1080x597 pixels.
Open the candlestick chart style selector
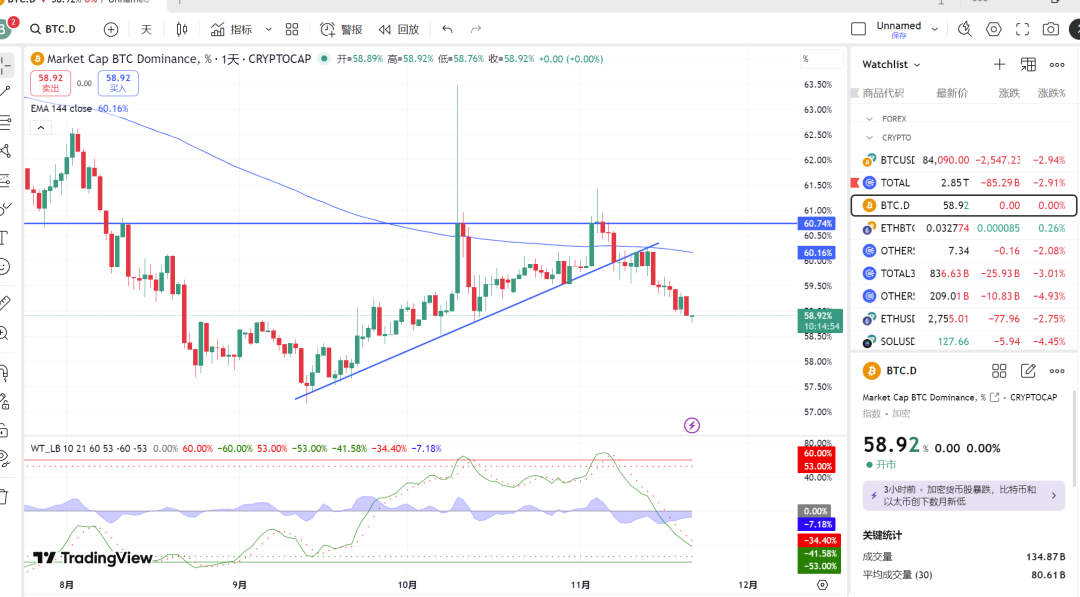click(x=181, y=30)
